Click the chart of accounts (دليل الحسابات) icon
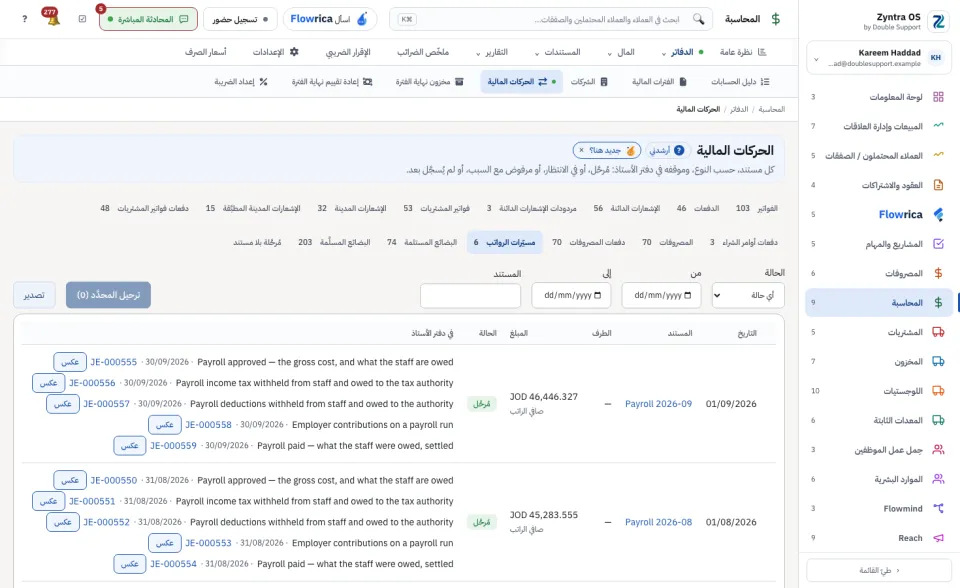Image resolution: width=960 pixels, height=588 pixels. 764,81
